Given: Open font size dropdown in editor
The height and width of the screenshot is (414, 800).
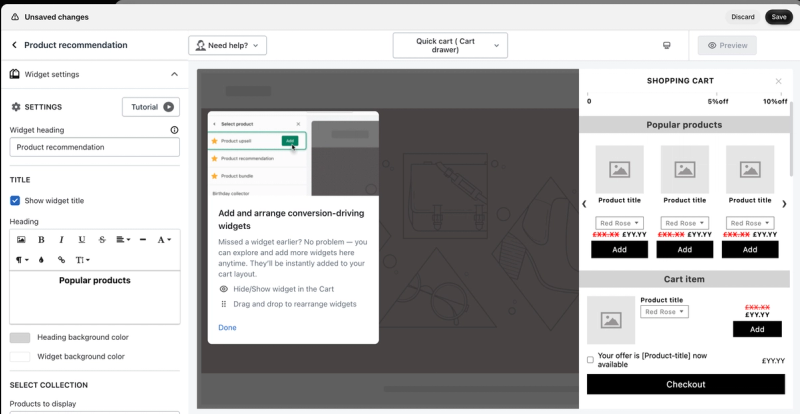Looking at the screenshot, I should click(83, 260).
